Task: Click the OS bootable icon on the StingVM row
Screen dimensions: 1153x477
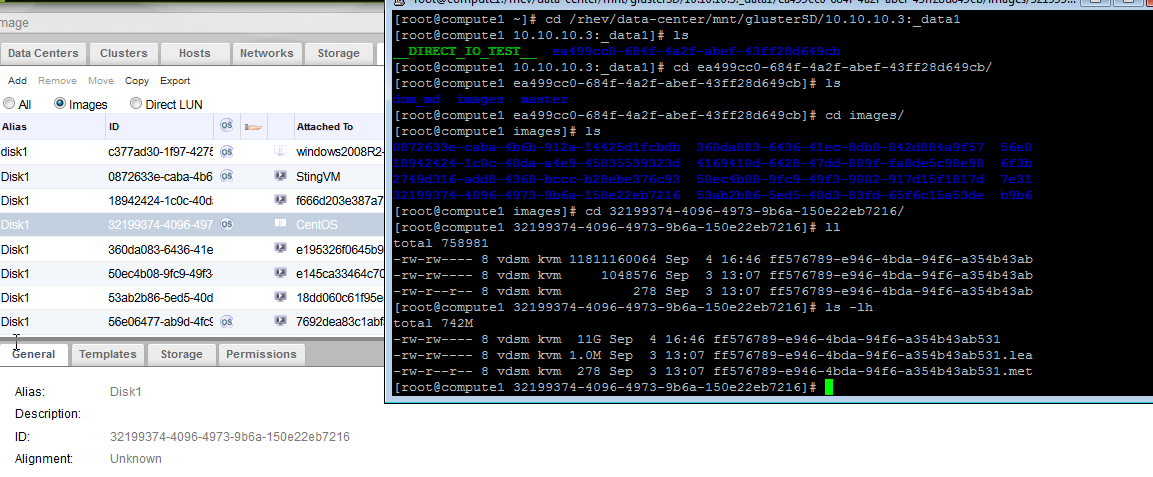Action: [227, 176]
